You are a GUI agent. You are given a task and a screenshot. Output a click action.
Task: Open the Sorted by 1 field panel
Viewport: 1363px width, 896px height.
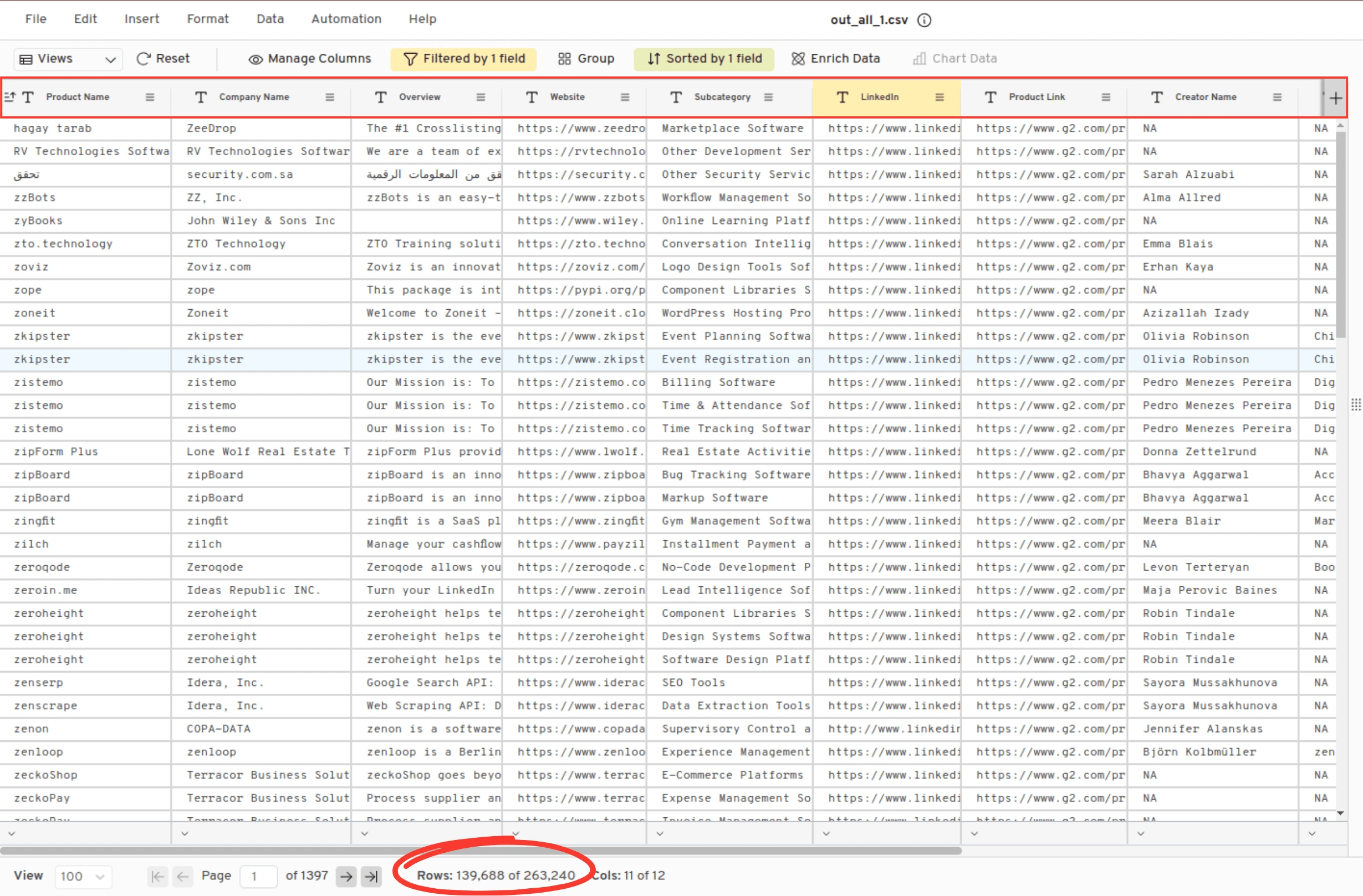[704, 58]
